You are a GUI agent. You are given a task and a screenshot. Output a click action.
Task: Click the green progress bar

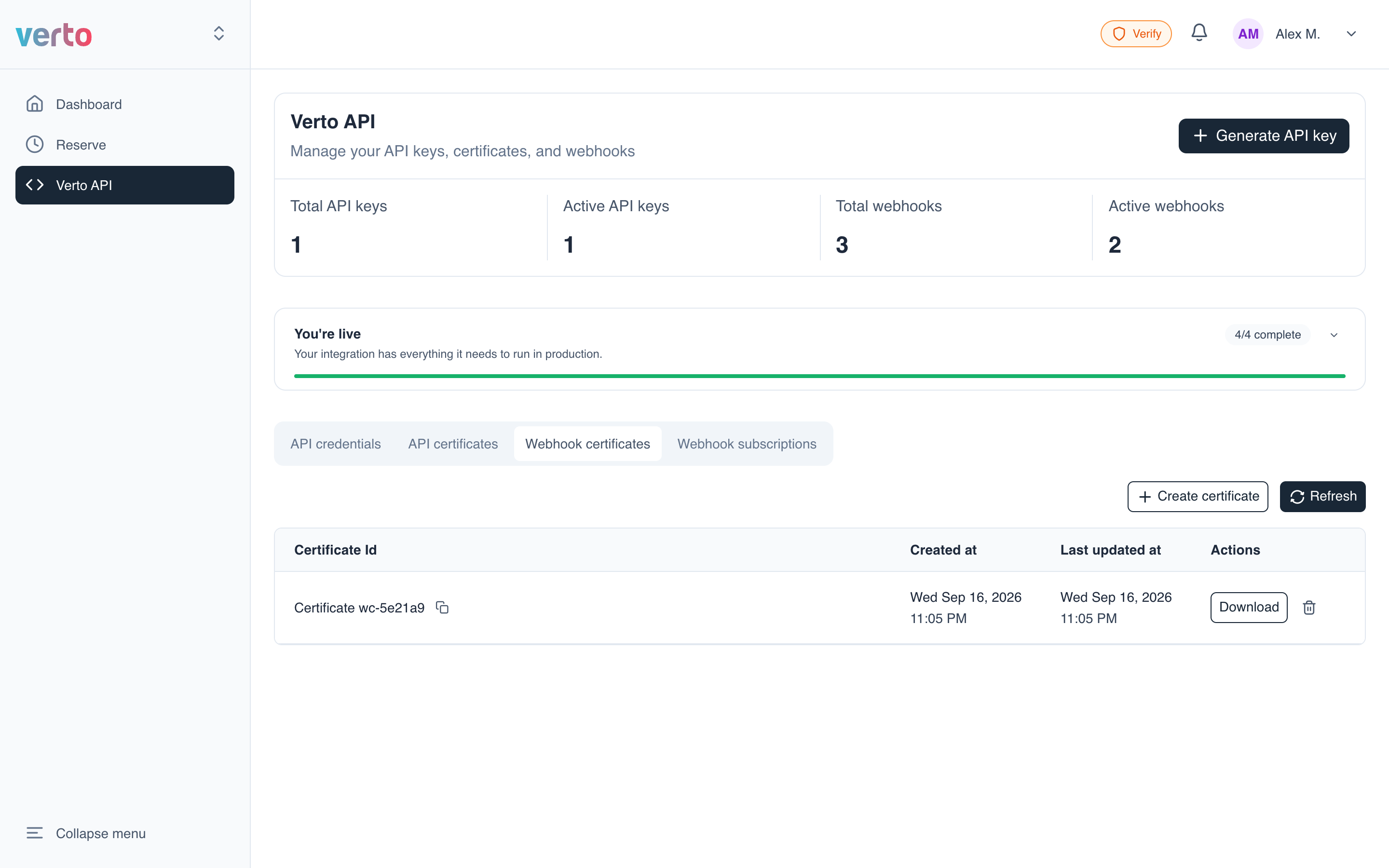[x=819, y=376]
